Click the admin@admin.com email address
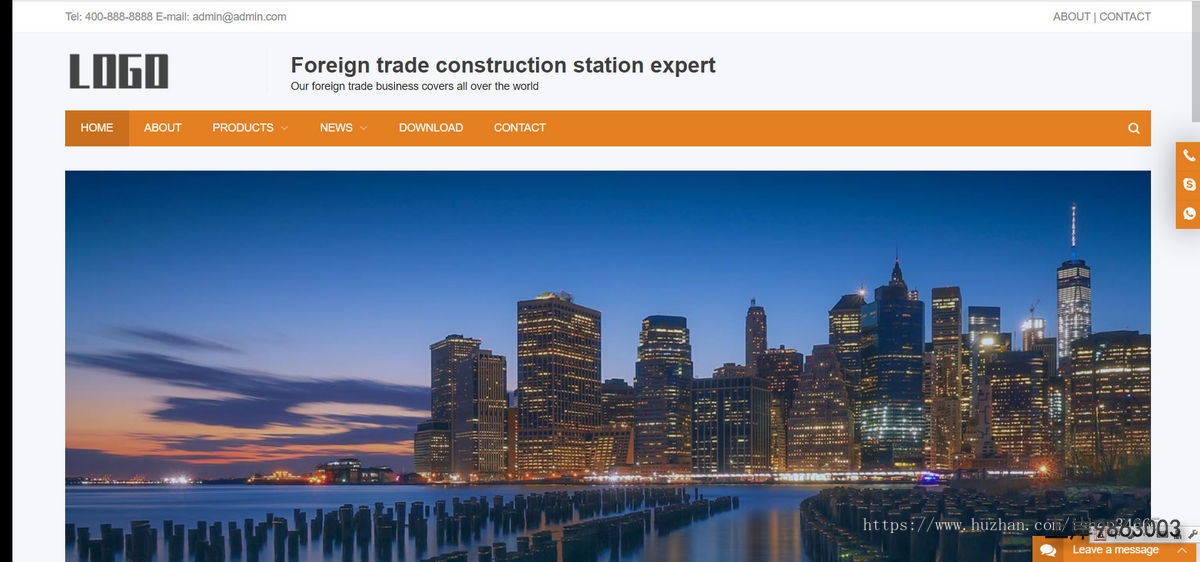Image resolution: width=1200 pixels, height=562 pixels. tap(239, 17)
